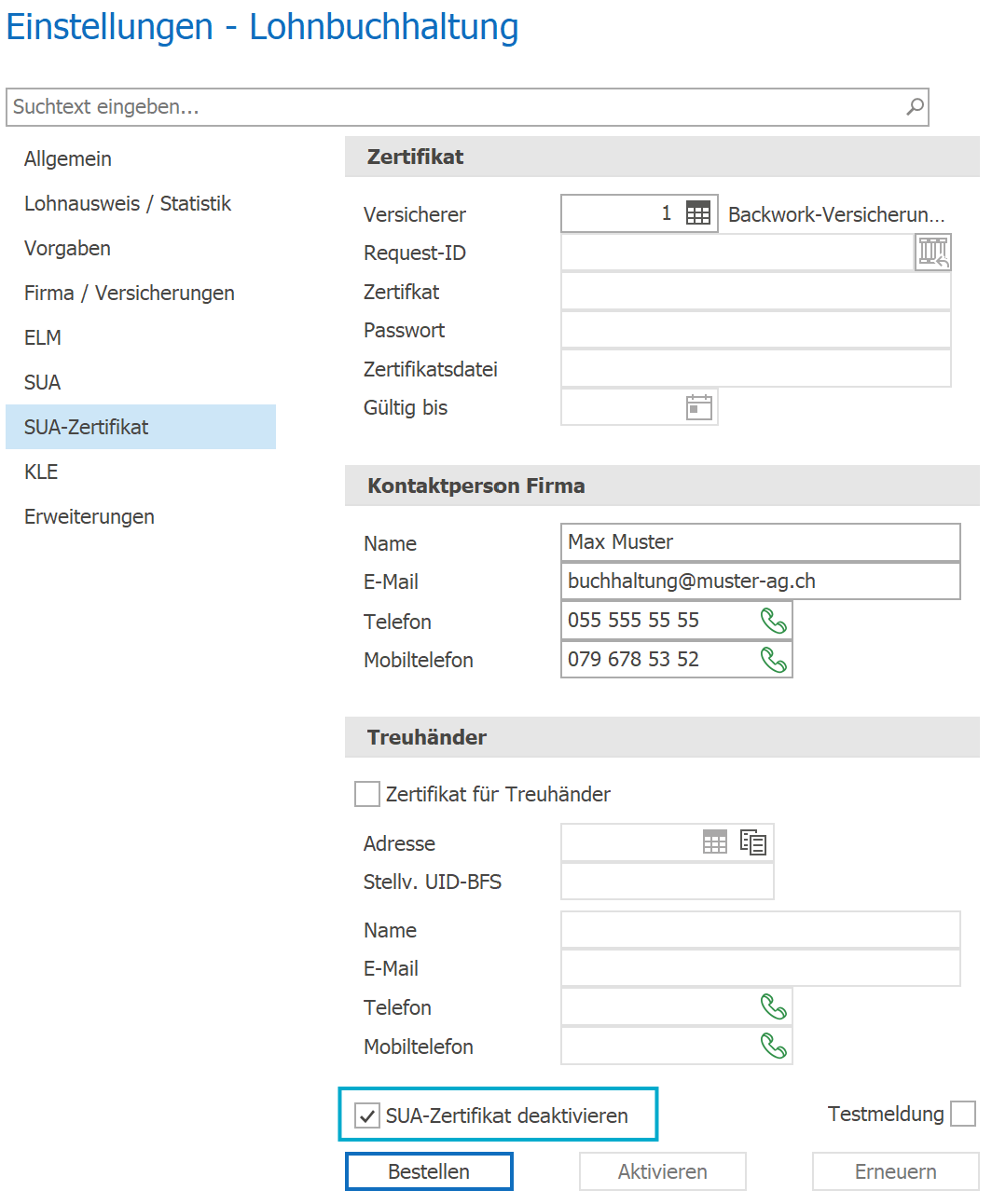The height and width of the screenshot is (1204, 992).
Task: Select SUA in the sidebar
Action: [141, 382]
